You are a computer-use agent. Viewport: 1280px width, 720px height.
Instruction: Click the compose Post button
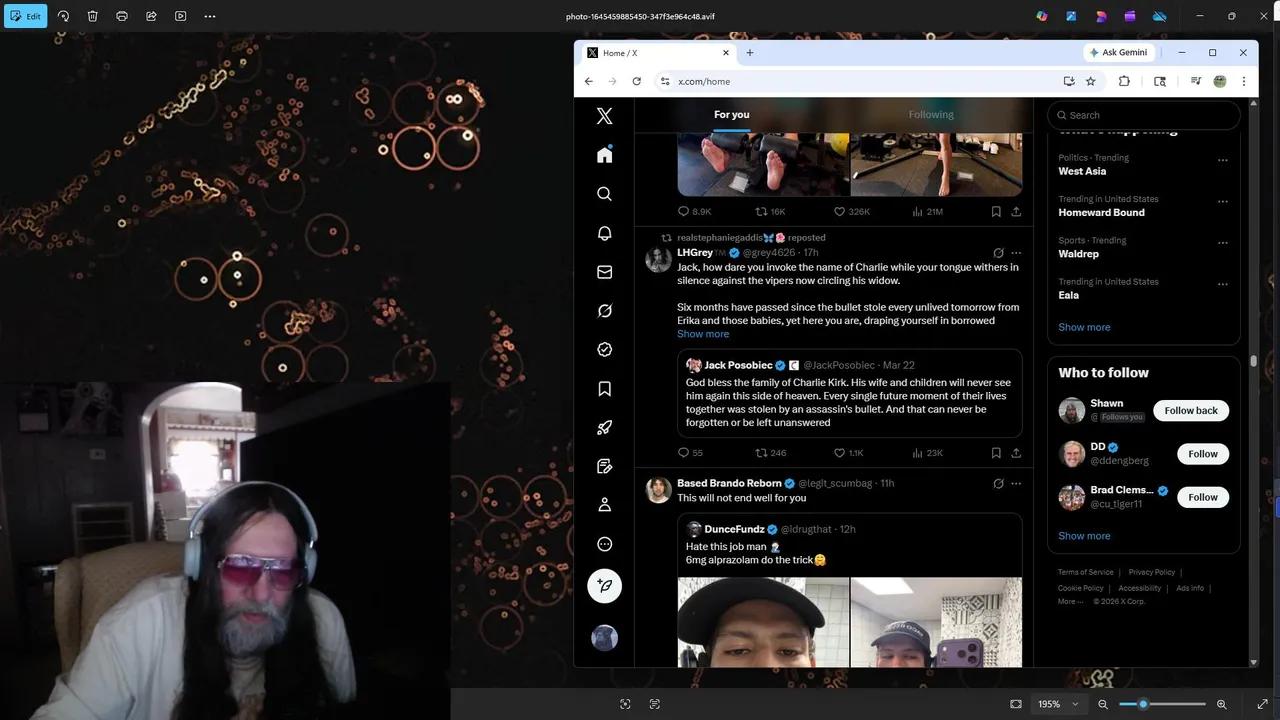(x=604, y=586)
